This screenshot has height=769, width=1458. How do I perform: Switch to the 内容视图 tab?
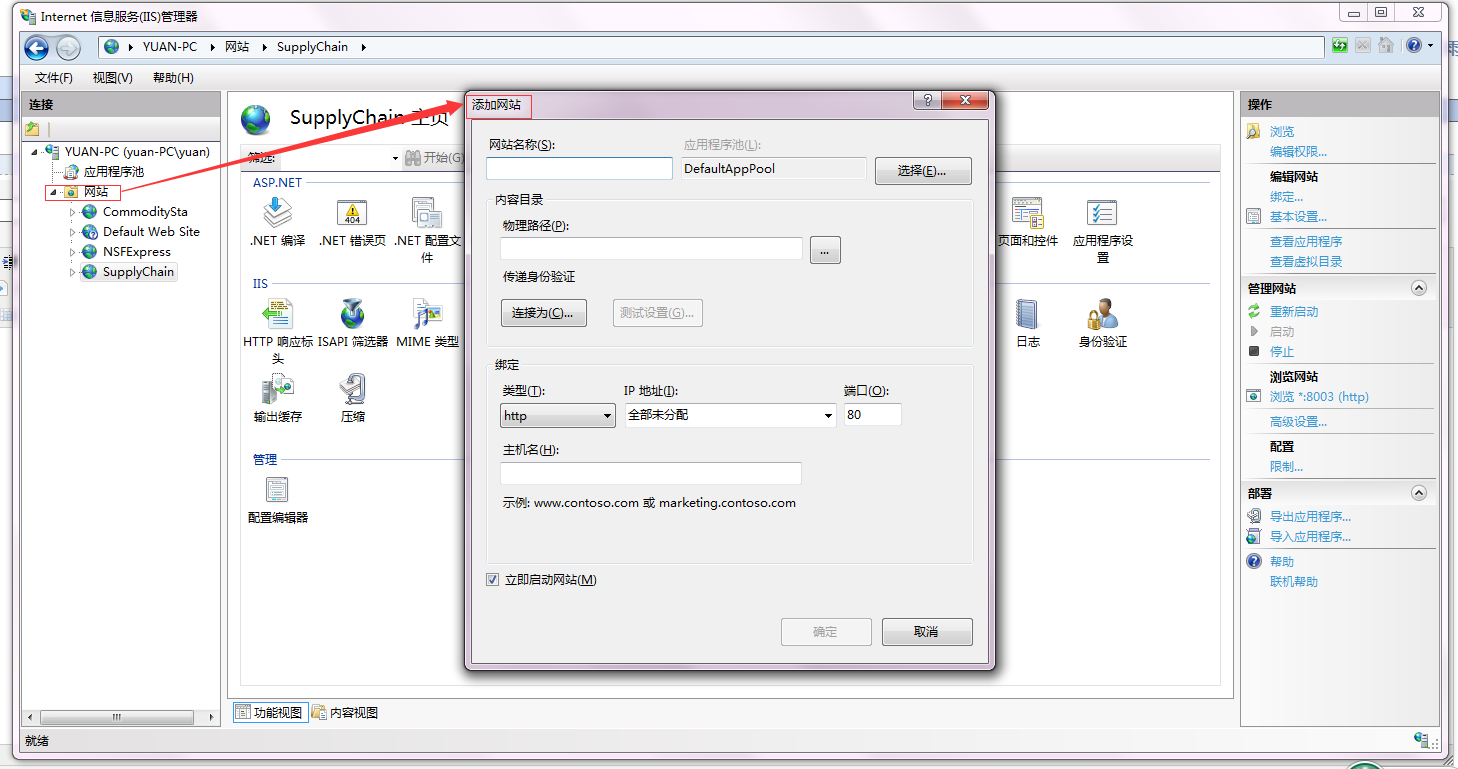click(x=345, y=712)
